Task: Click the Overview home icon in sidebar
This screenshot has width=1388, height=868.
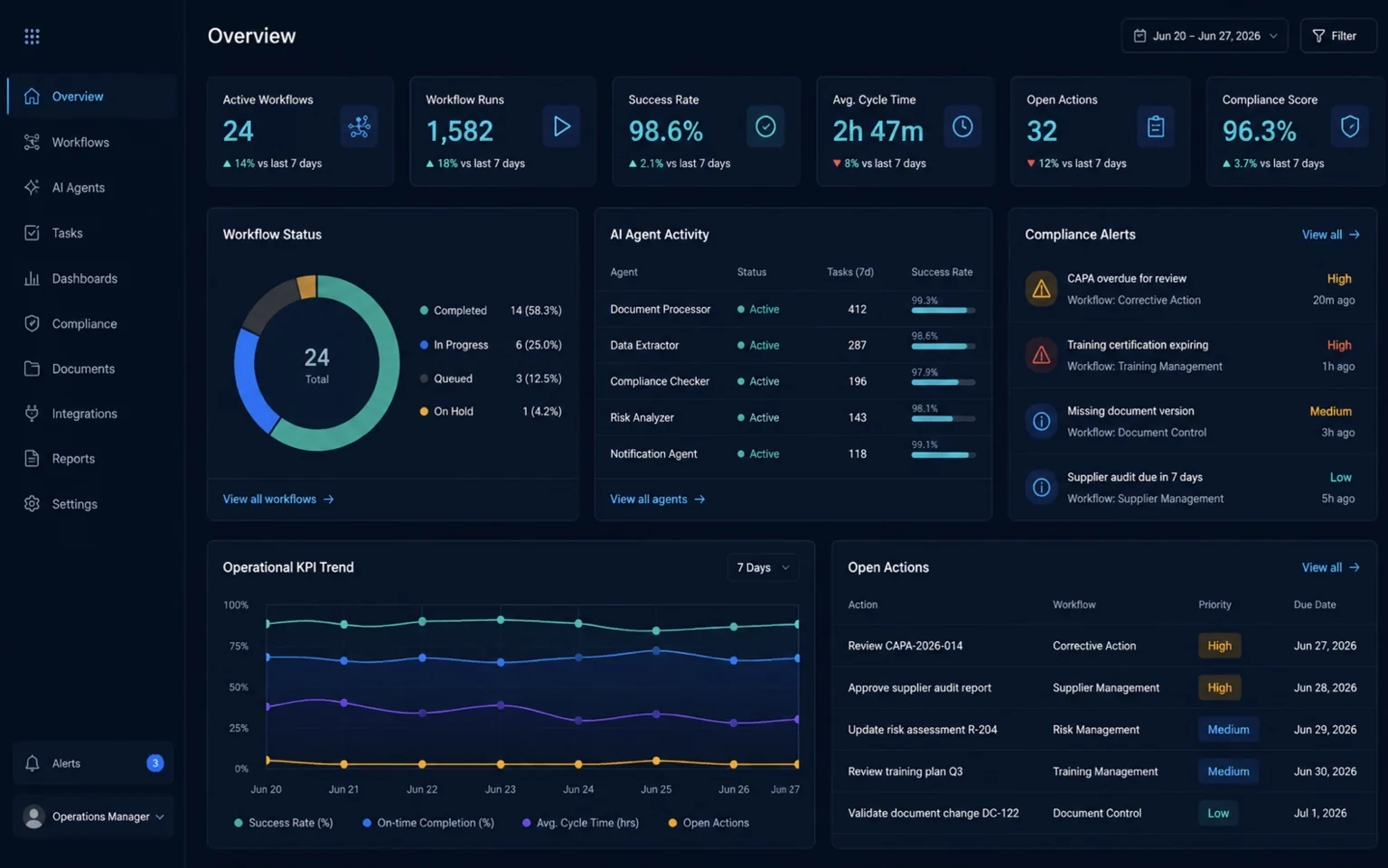Action: 32,97
